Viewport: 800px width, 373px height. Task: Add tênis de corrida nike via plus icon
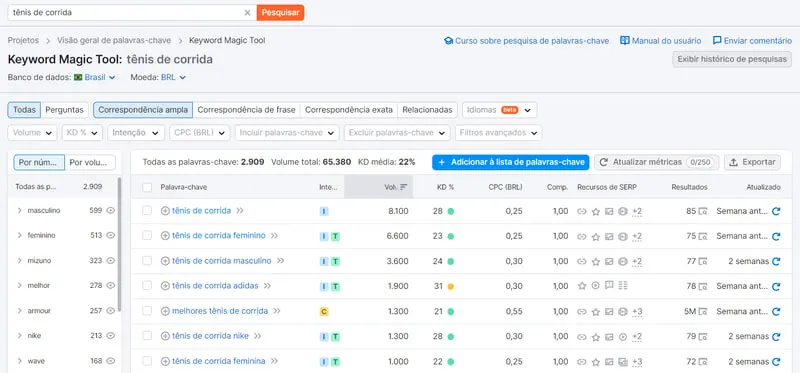click(165, 336)
